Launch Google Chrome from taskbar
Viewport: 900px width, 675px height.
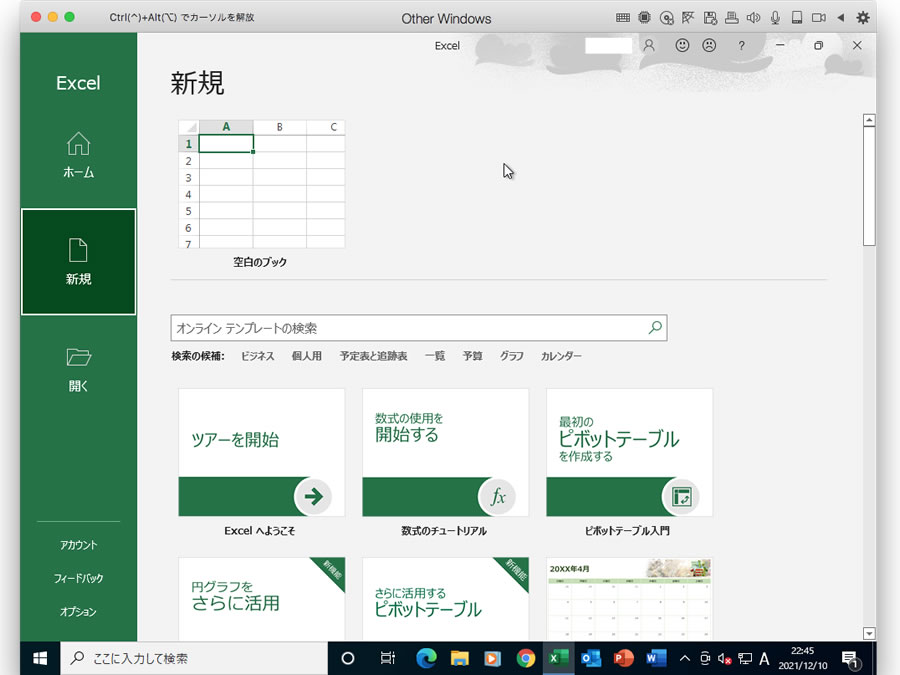(525, 658)
